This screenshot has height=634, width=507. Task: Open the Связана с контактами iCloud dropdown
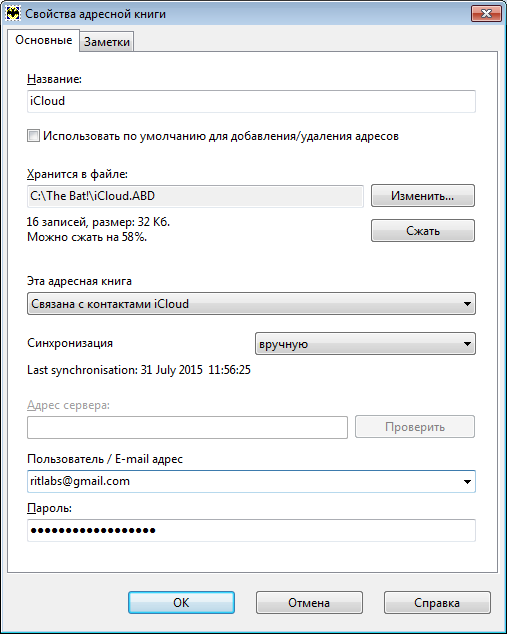(251, 304)
